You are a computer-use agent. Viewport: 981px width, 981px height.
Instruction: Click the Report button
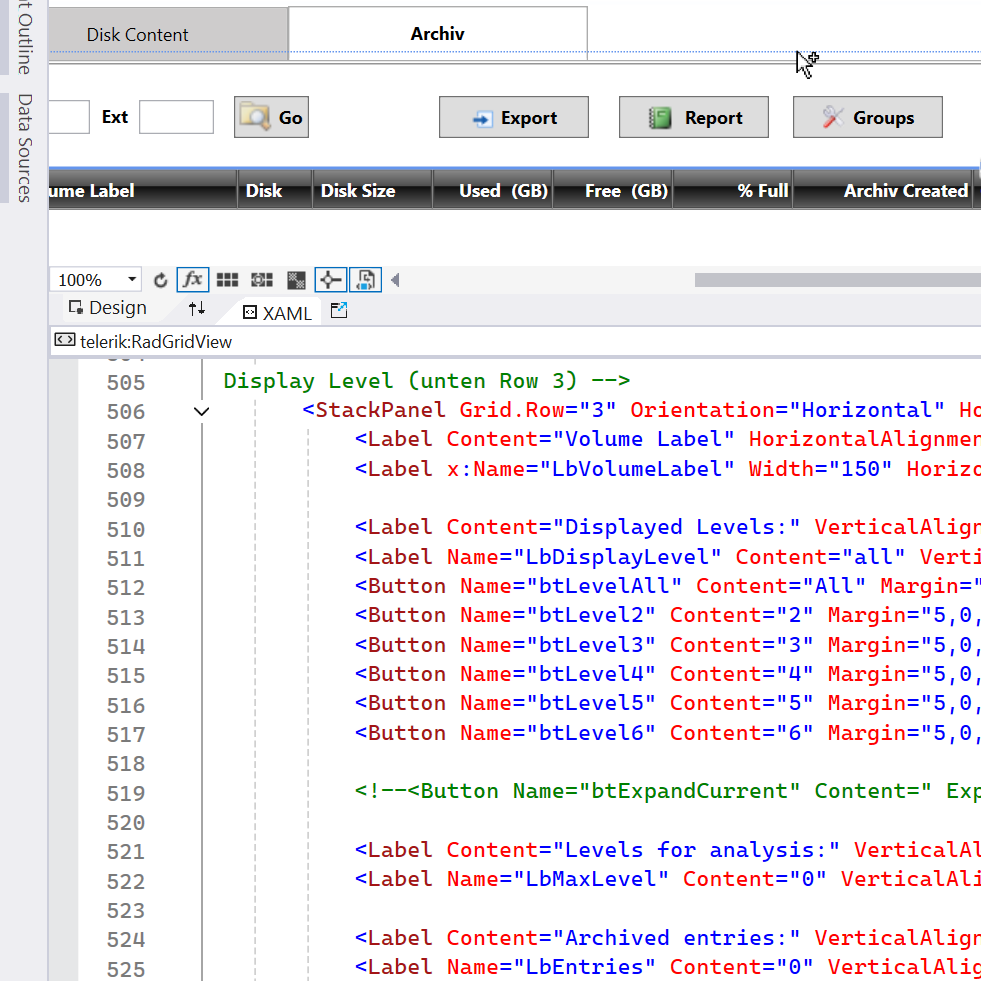[x=694, y=117]
